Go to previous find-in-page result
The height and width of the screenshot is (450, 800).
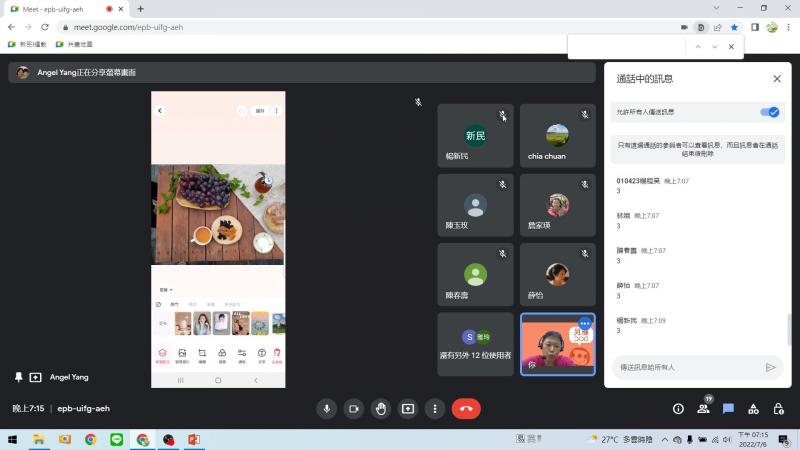tap(698, 46)
